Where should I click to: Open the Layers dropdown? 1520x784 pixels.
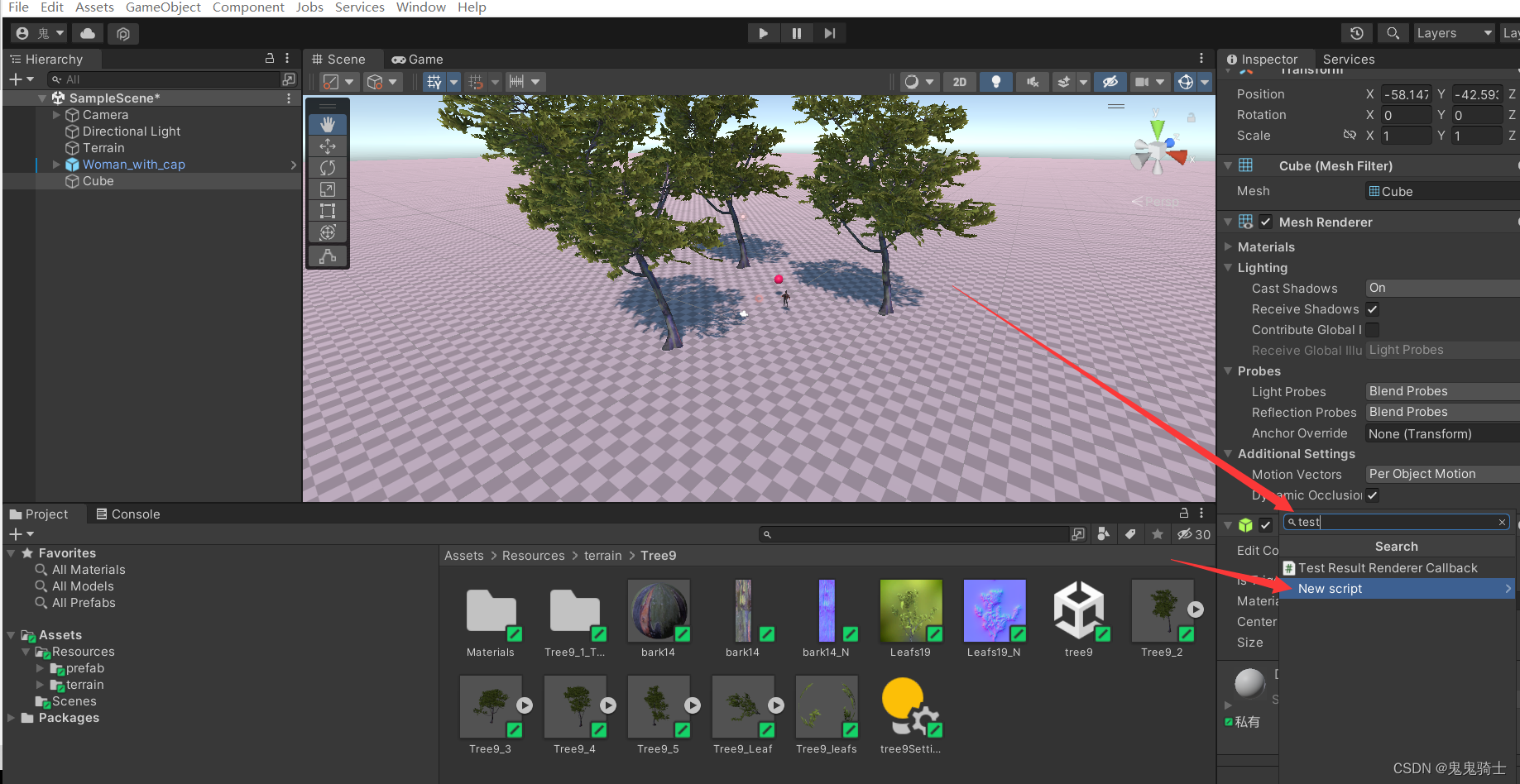1454,33
